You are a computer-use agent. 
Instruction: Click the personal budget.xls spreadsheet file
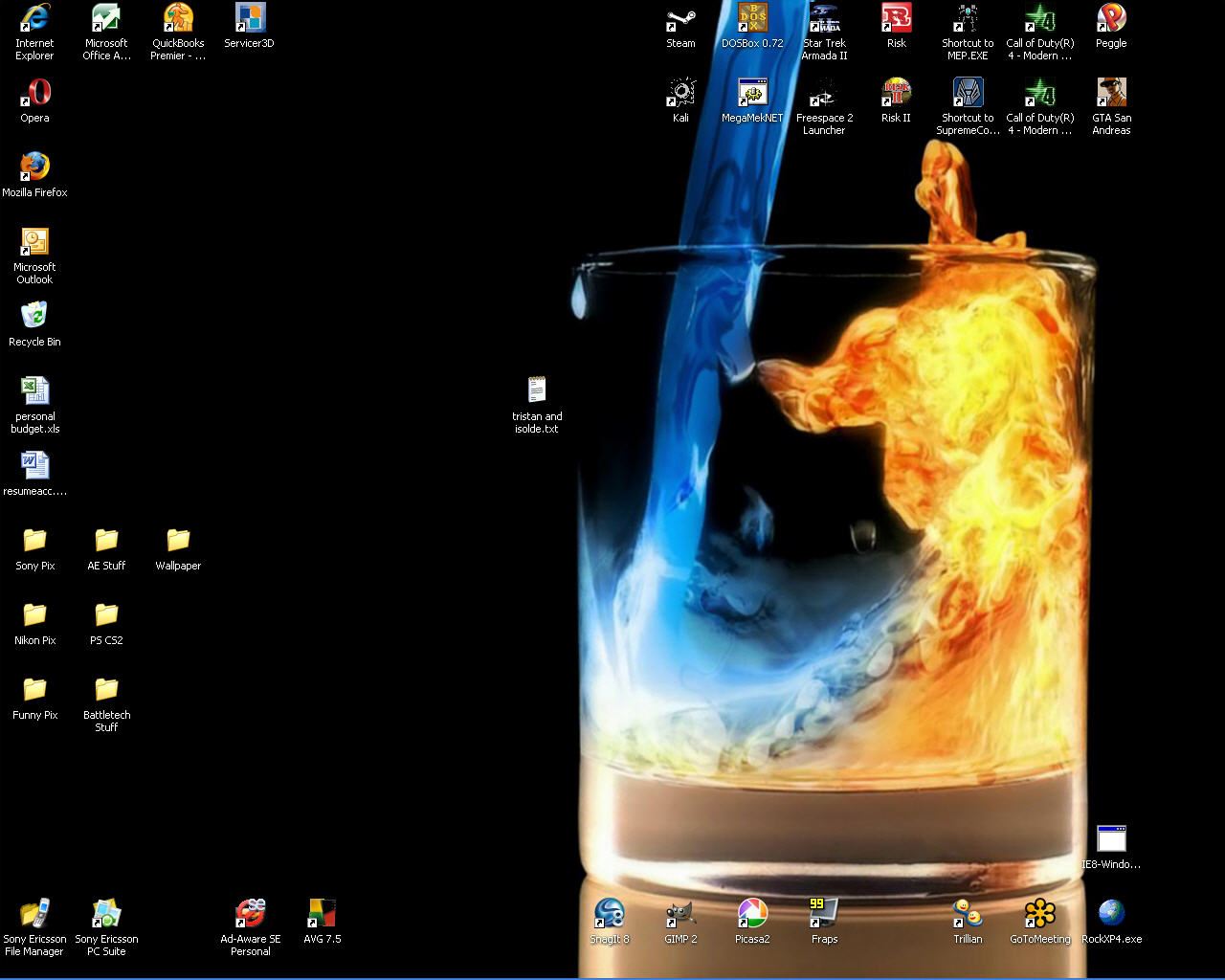pos(34,390)
